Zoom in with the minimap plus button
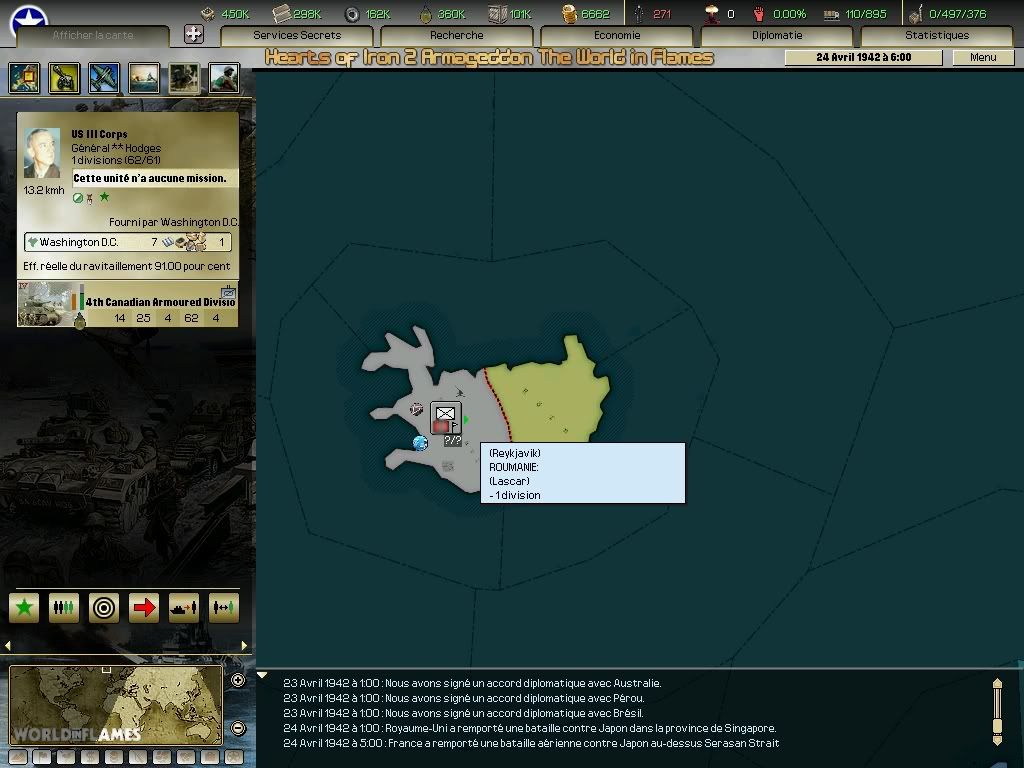Viewport: 1024px width, 768px height. (238, 680)
